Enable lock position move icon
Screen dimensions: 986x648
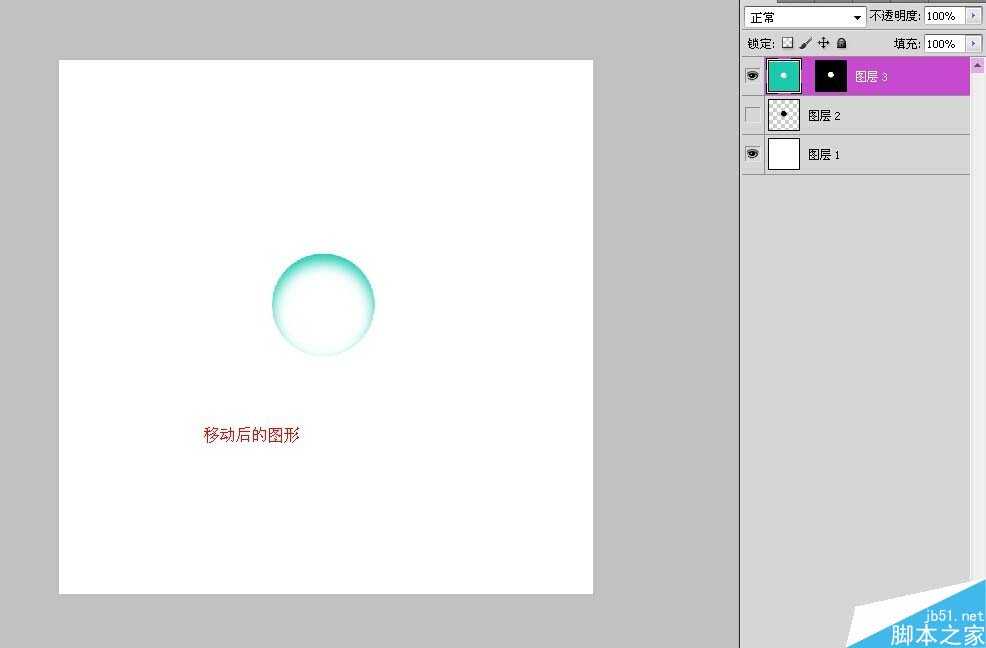point(823,43)
